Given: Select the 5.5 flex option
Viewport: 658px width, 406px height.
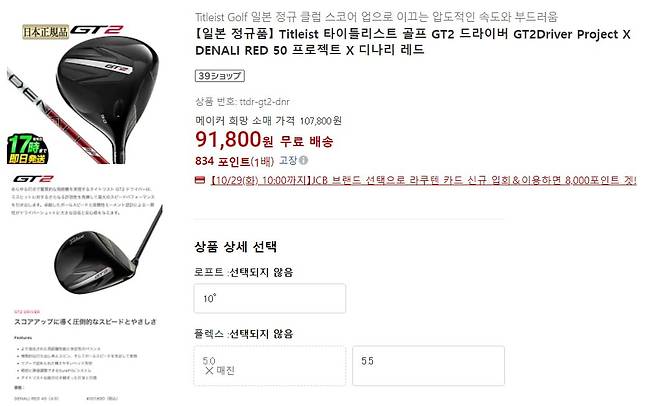Looking at the screenshot, I should pyautogui.click(x=428, y=366).
